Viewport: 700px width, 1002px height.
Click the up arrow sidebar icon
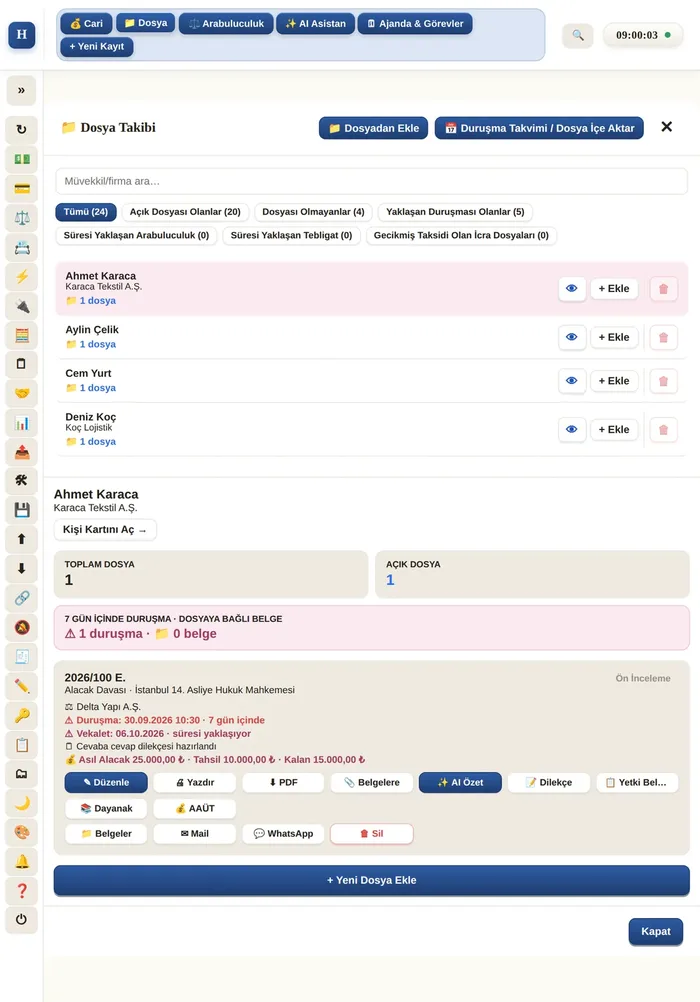[22, 539]
